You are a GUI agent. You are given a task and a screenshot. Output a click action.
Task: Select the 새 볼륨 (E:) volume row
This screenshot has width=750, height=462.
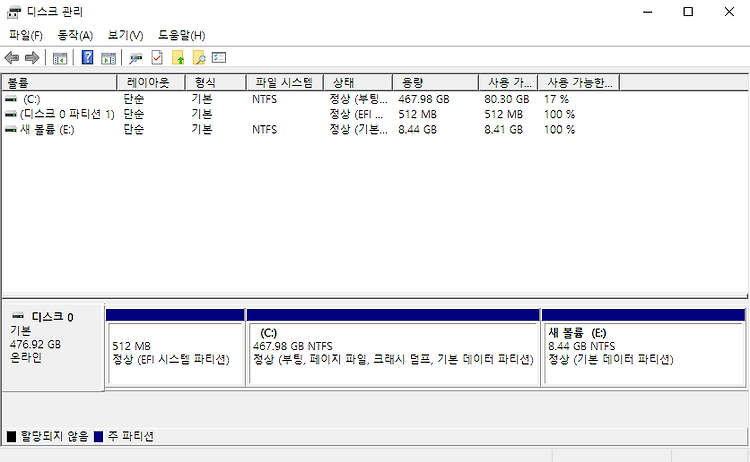[x=47, y=130]
